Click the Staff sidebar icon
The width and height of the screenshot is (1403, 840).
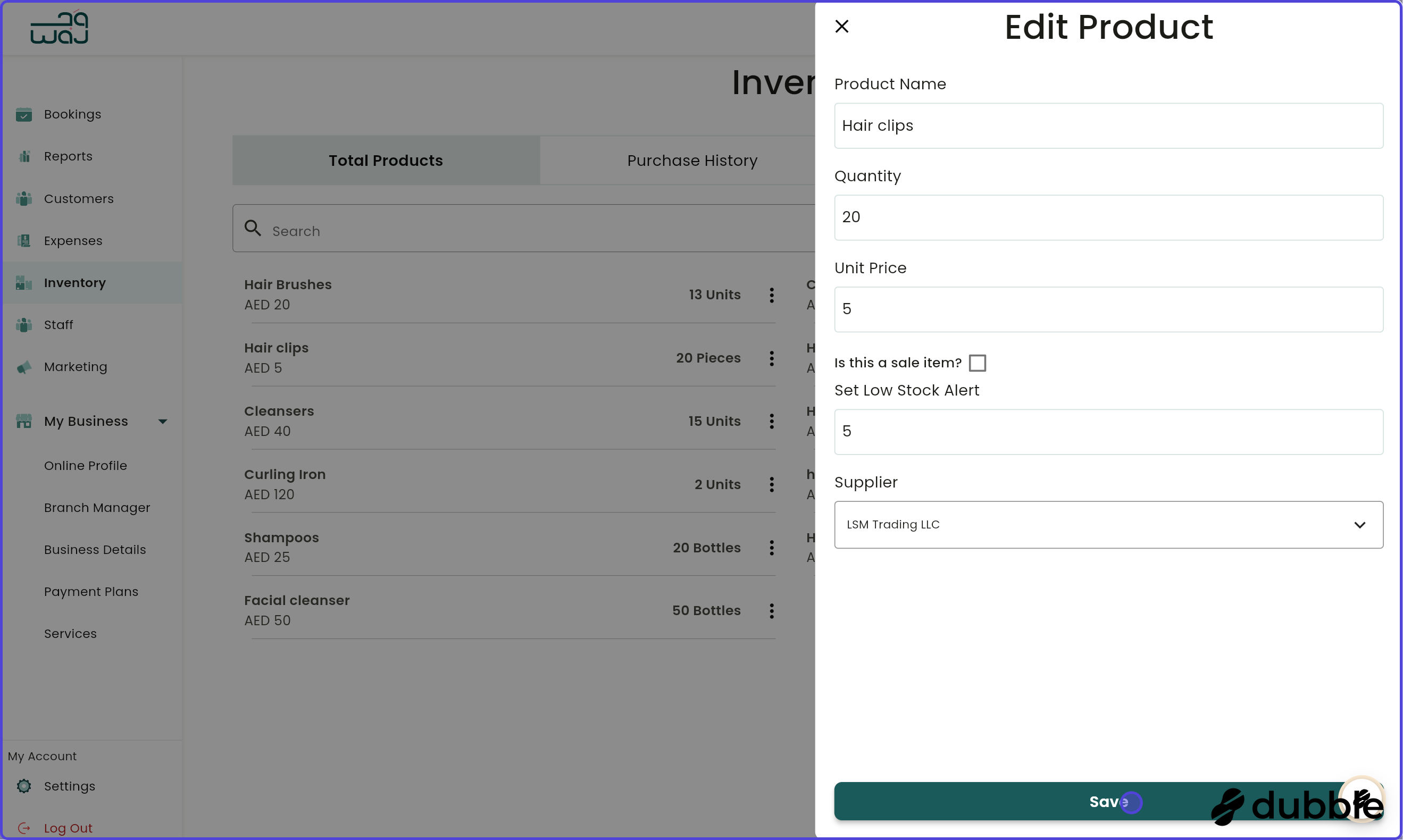click(x=24, y=324)
